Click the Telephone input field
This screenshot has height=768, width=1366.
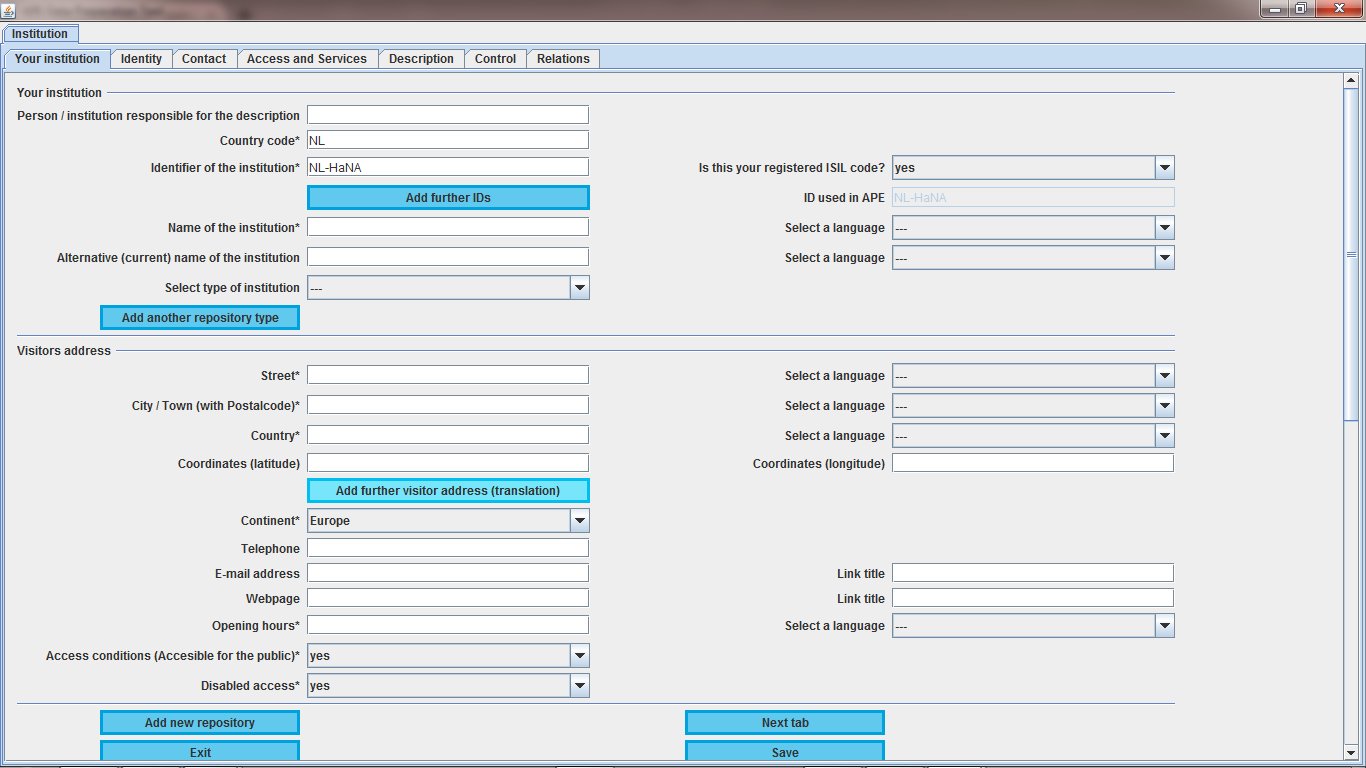pos(448,548)
